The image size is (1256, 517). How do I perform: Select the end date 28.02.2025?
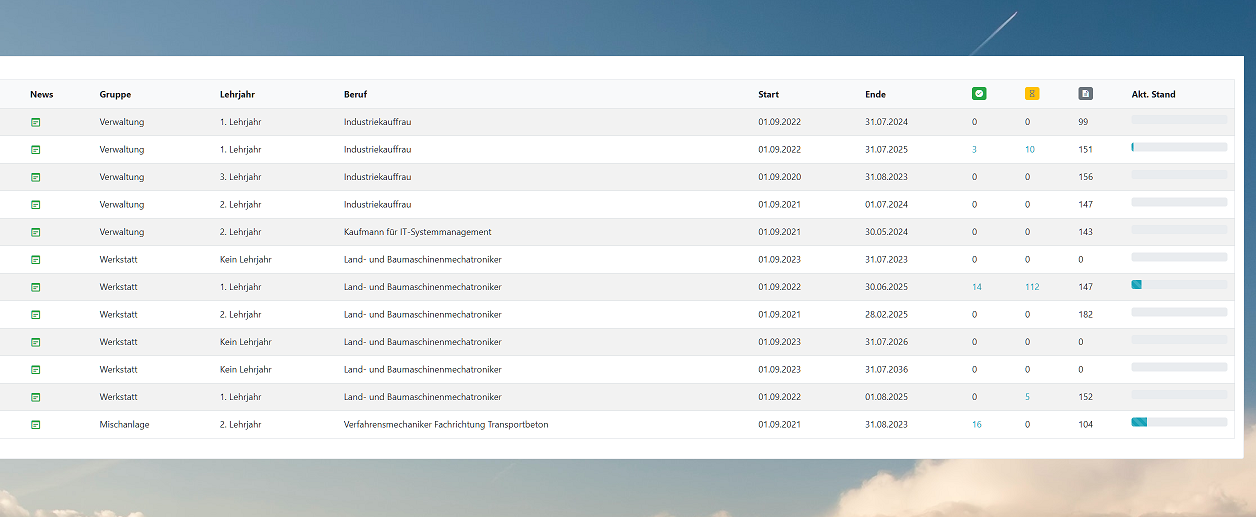point(886,314)
